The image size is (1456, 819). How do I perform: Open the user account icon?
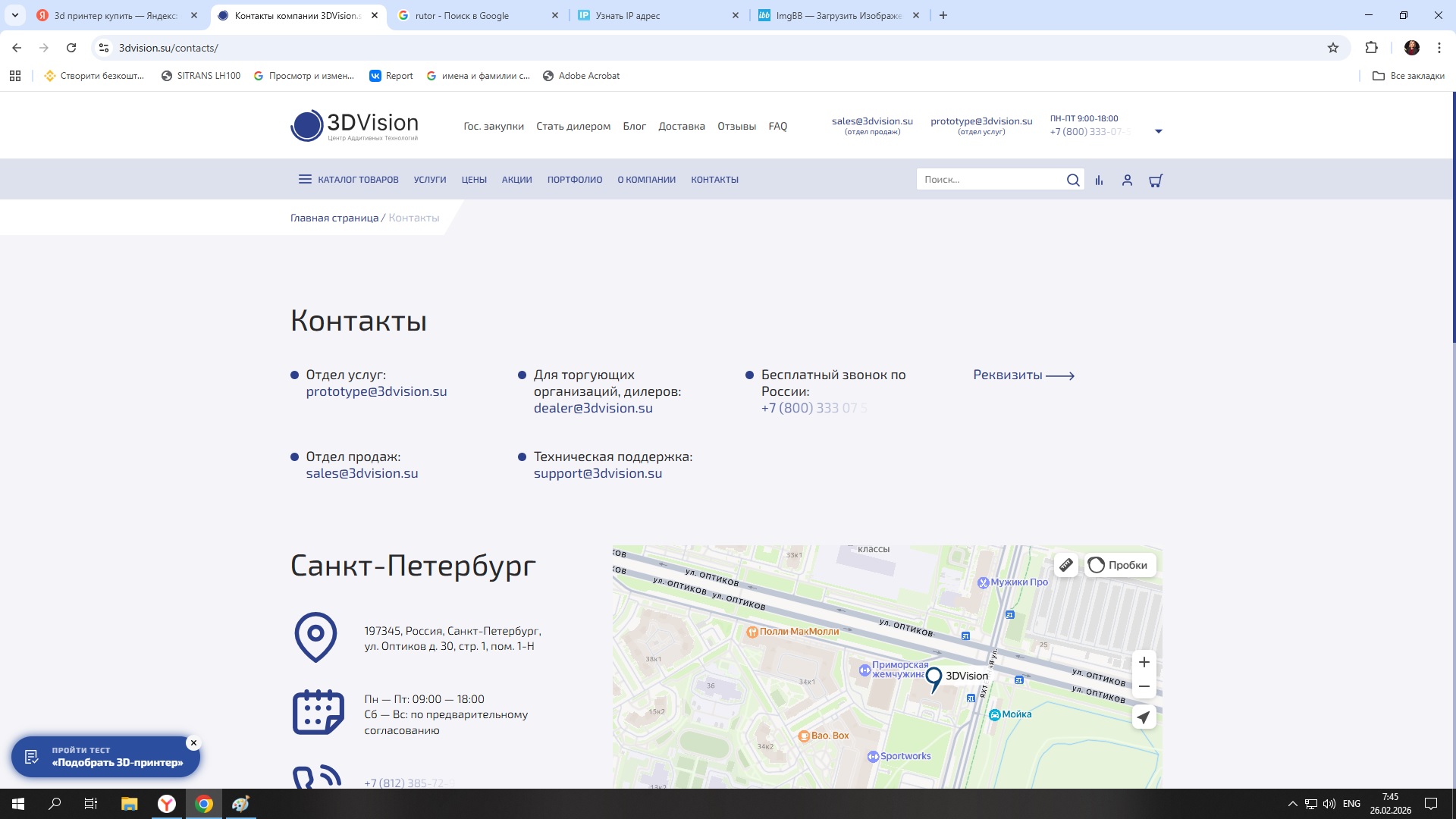[x=1127, y=180]
